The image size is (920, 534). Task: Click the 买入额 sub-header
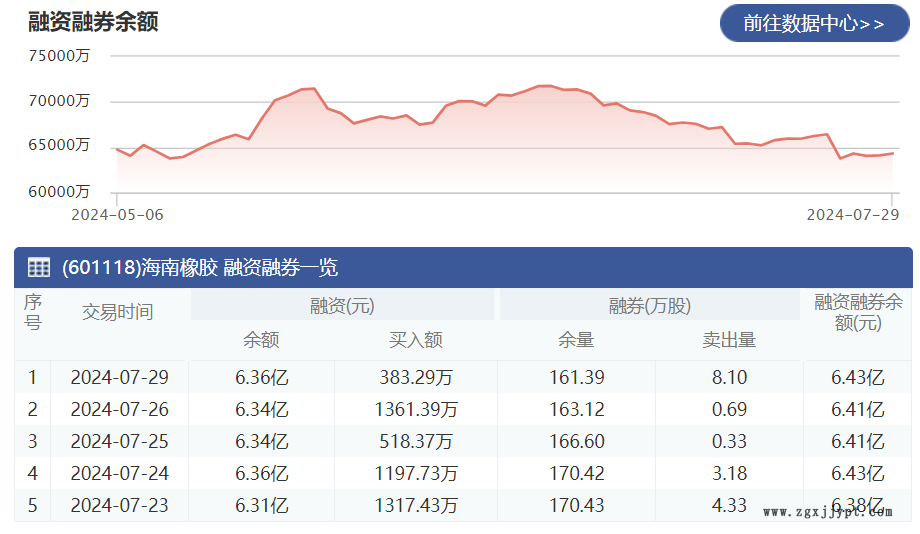click(x=415, y=340)
